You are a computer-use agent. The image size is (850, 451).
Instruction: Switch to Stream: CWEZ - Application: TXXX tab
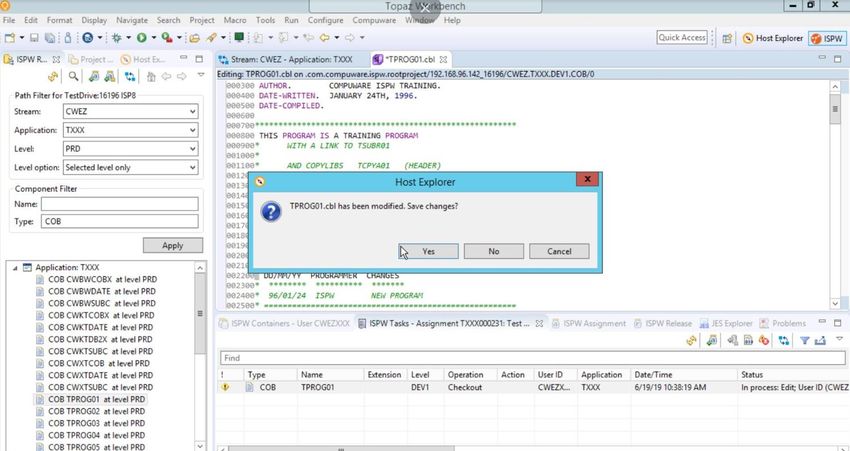point(286,60)
